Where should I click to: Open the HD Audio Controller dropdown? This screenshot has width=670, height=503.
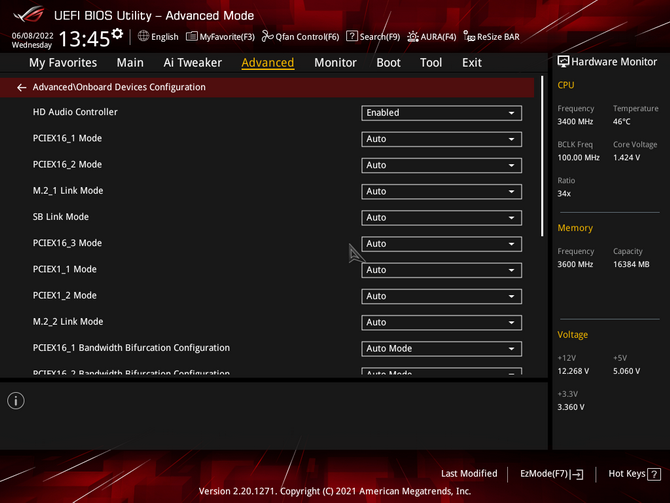[441, 113]
